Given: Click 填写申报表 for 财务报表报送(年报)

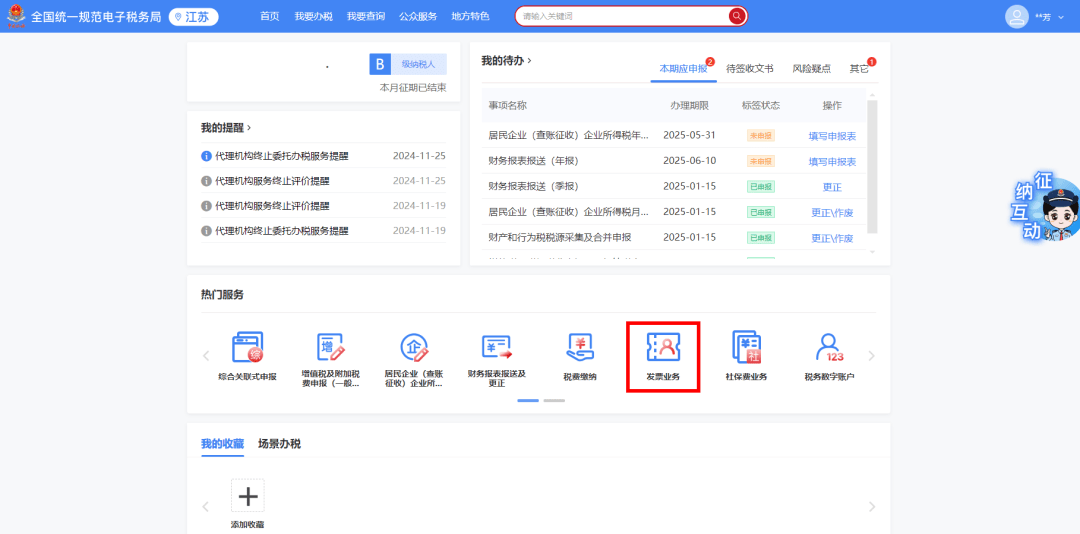Looking at the screenshot, I should pyautogui.click(x=832, y=161).
